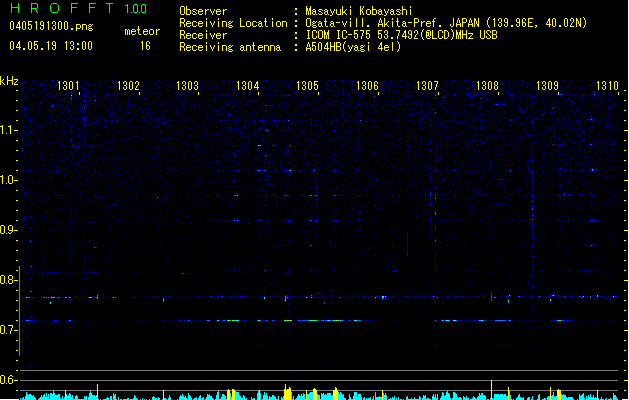Click the 1307 time marker
Viewport: 629px width, 400px height.
point(427,86)
